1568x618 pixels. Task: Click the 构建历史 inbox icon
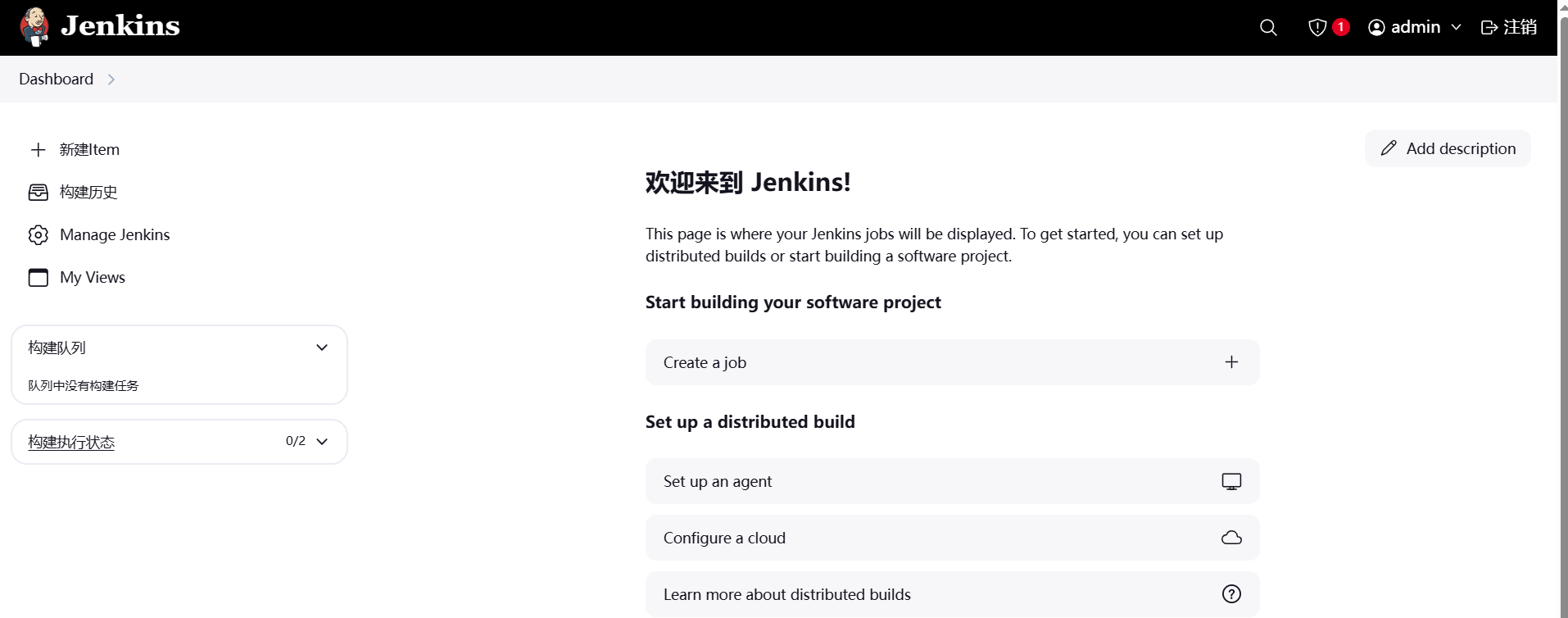click(x=38, y=192)
